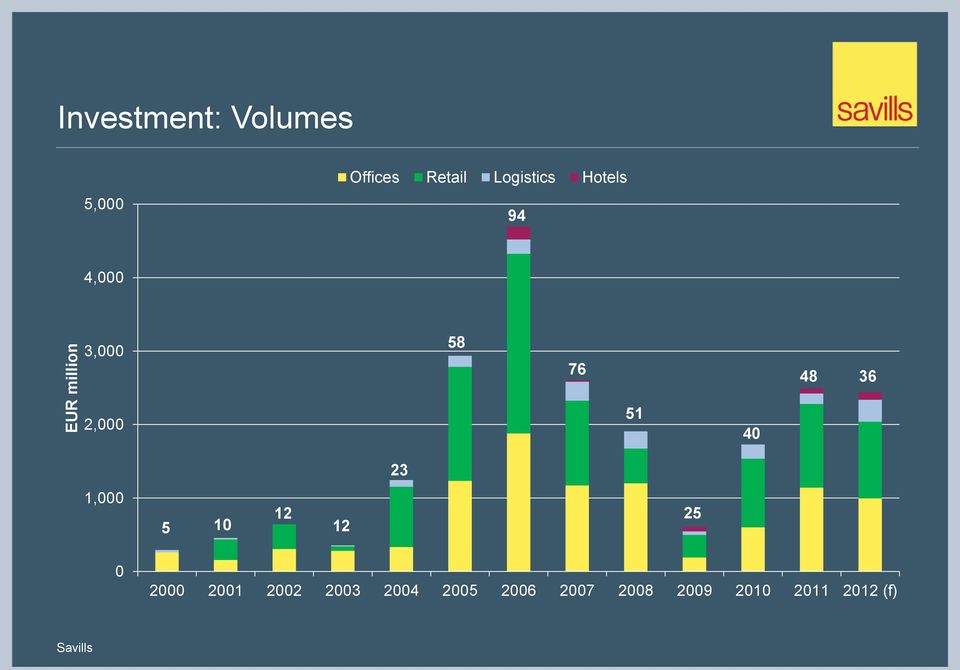The height and width of the screenshot is (670, 960).
Task: Click the '48' value above 2011 bar
Action: pos(809,376)
